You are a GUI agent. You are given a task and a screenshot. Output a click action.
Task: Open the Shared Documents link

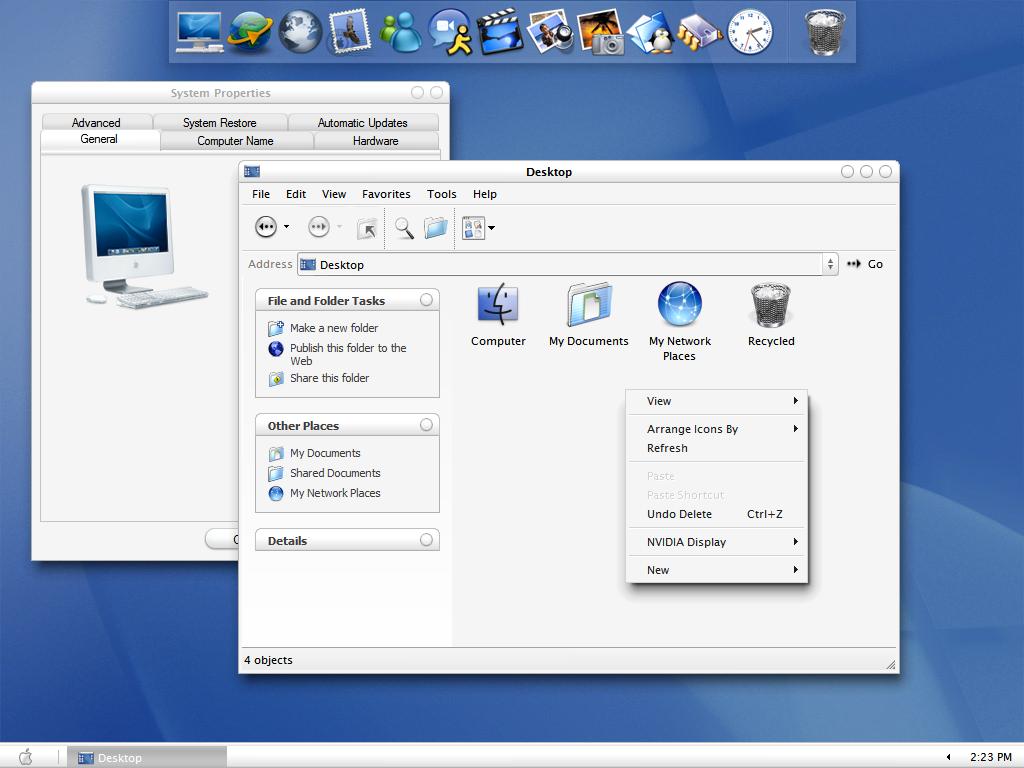[x=335, y=473]
